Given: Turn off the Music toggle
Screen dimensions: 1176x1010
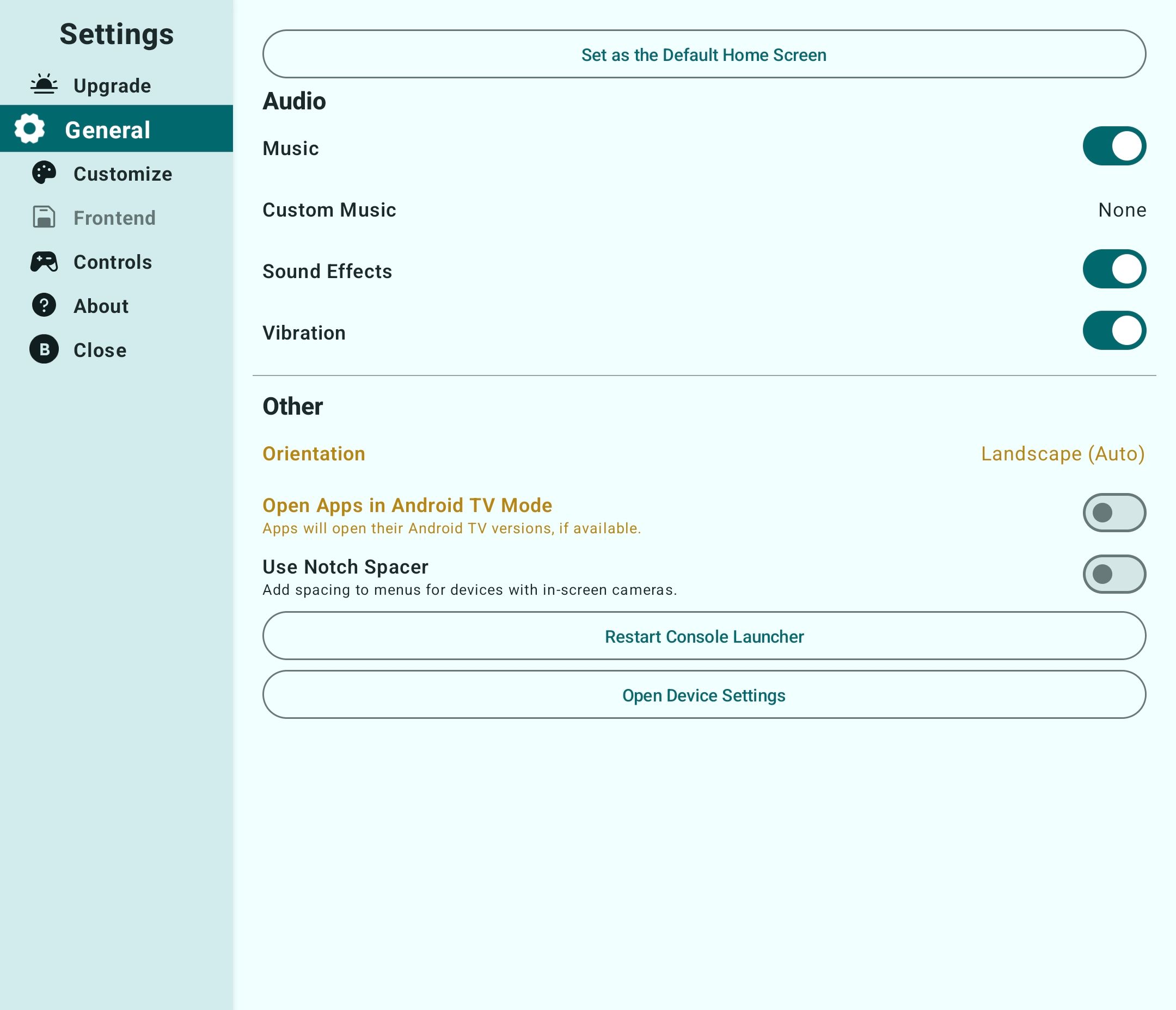Looking at the screenshot, I should pyautogui.click(x=1114, y=146).
